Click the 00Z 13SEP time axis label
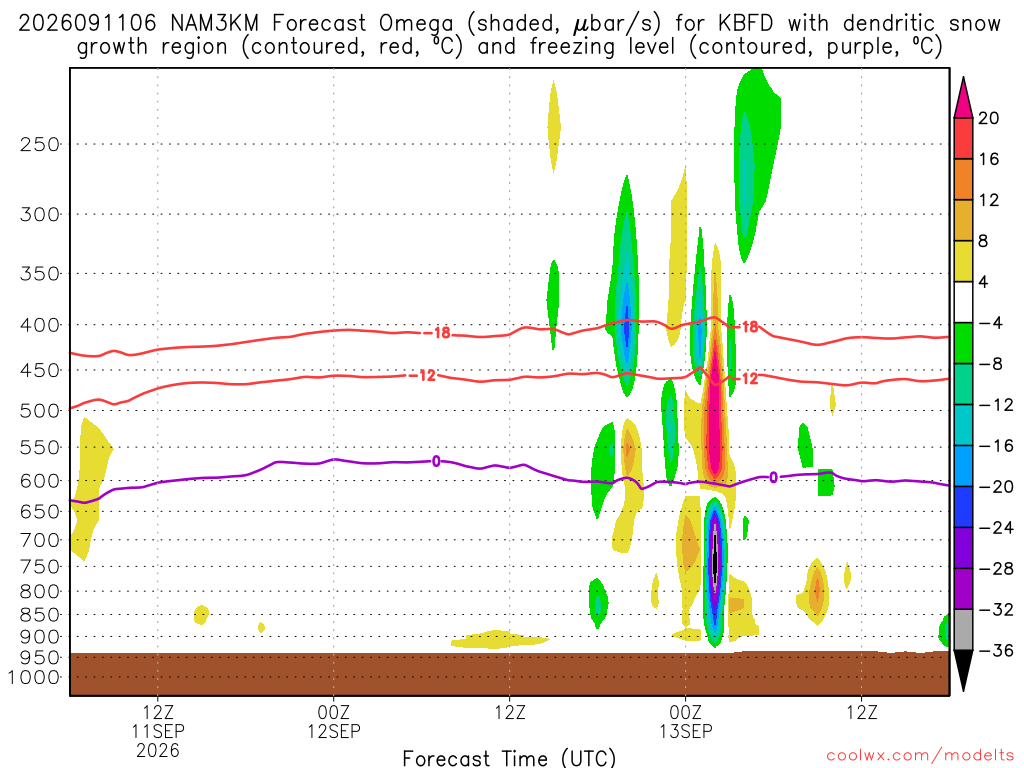This screenshot has width=1024, height=768. 685,722
